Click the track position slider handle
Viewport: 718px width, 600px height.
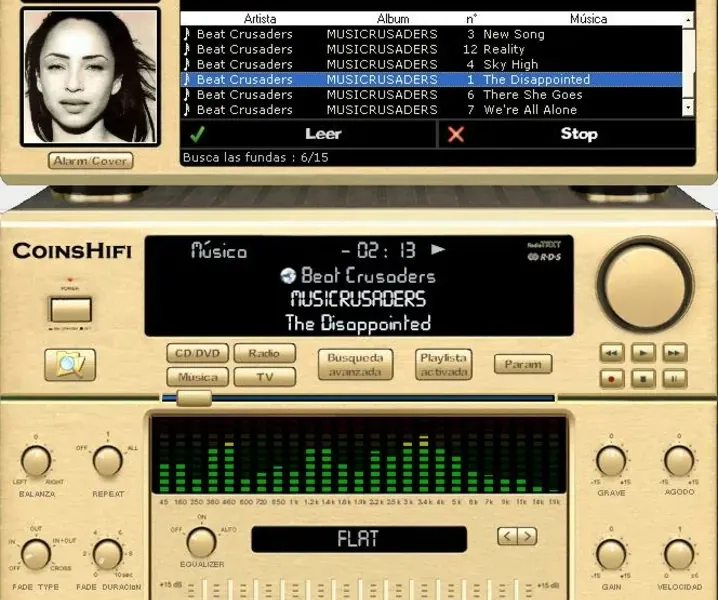194,398
